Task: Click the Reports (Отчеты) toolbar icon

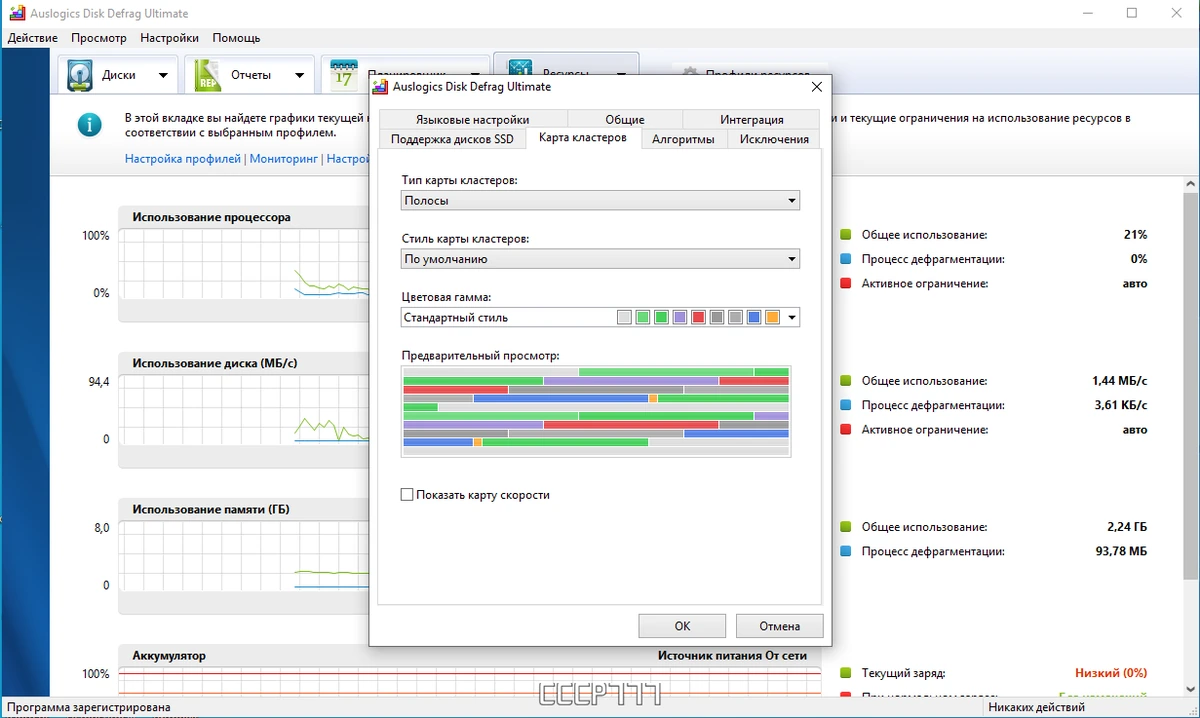Action: tap(207, 75)
